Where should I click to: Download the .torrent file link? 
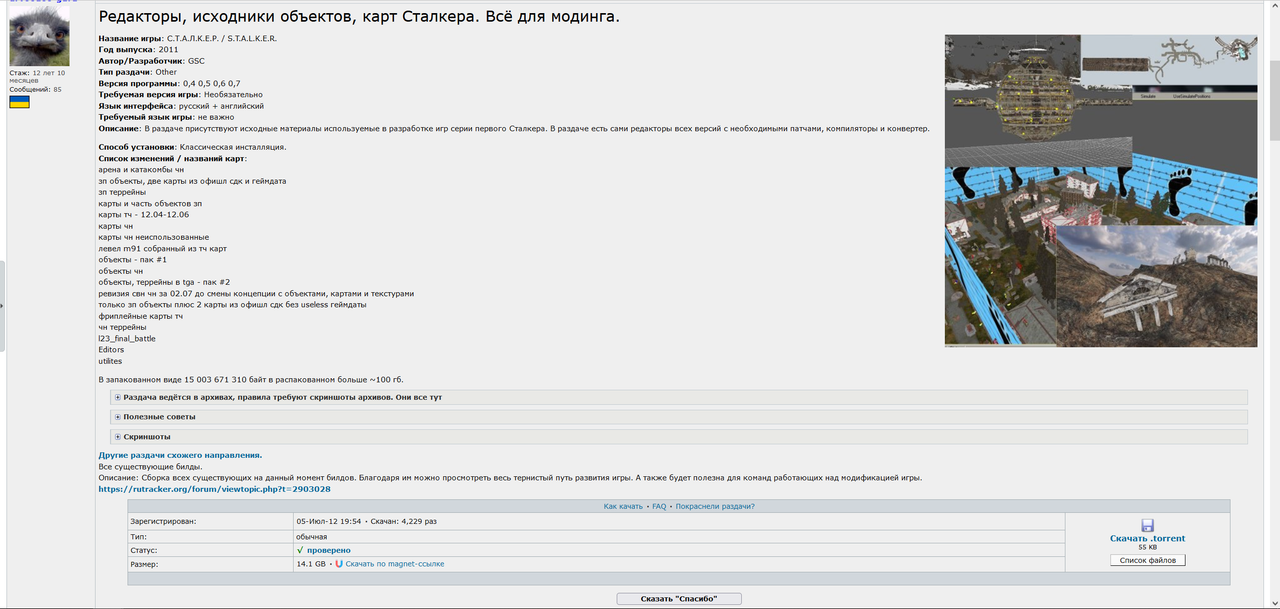[1147, 538]
